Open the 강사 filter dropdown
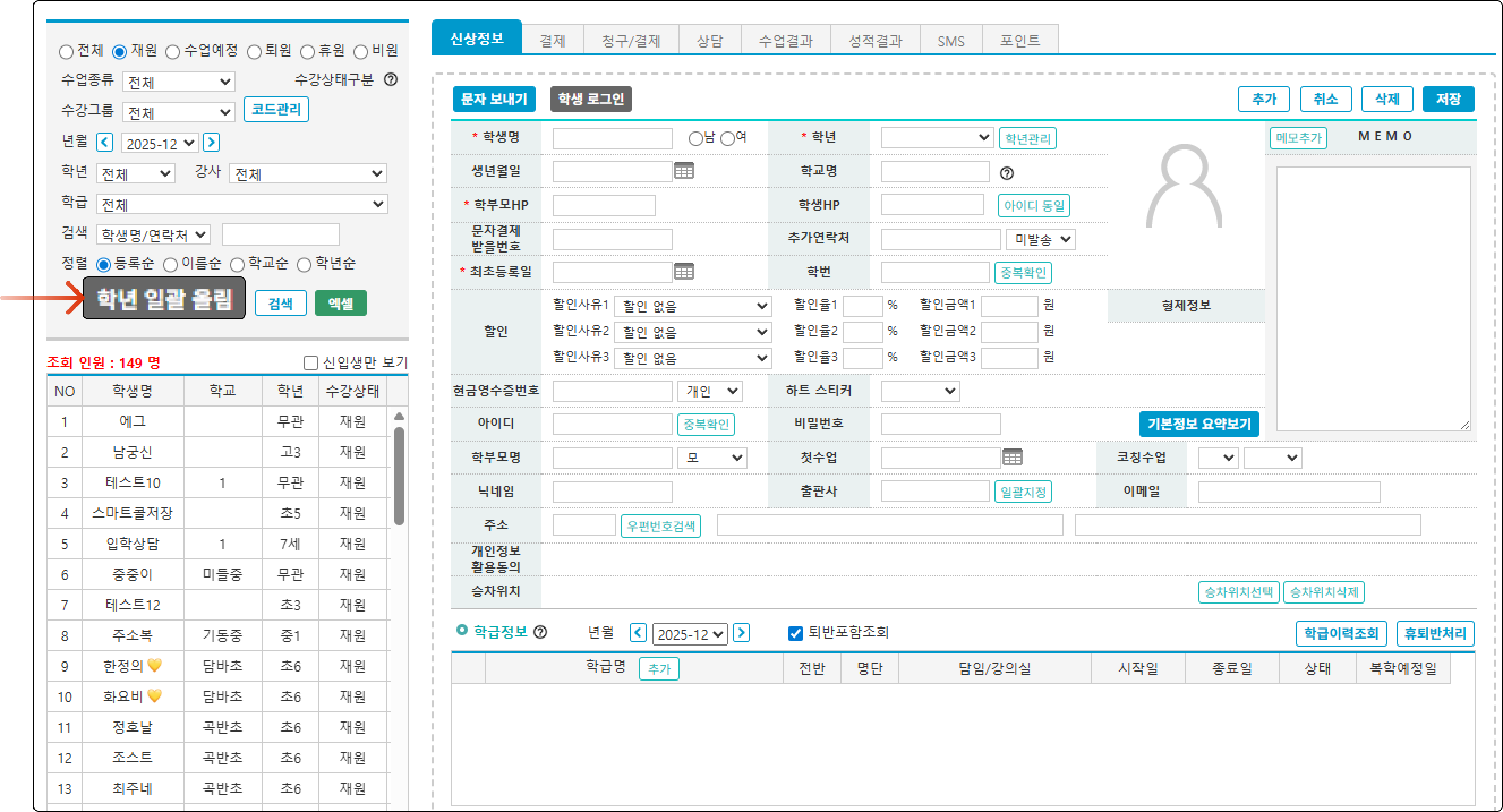 308,174
